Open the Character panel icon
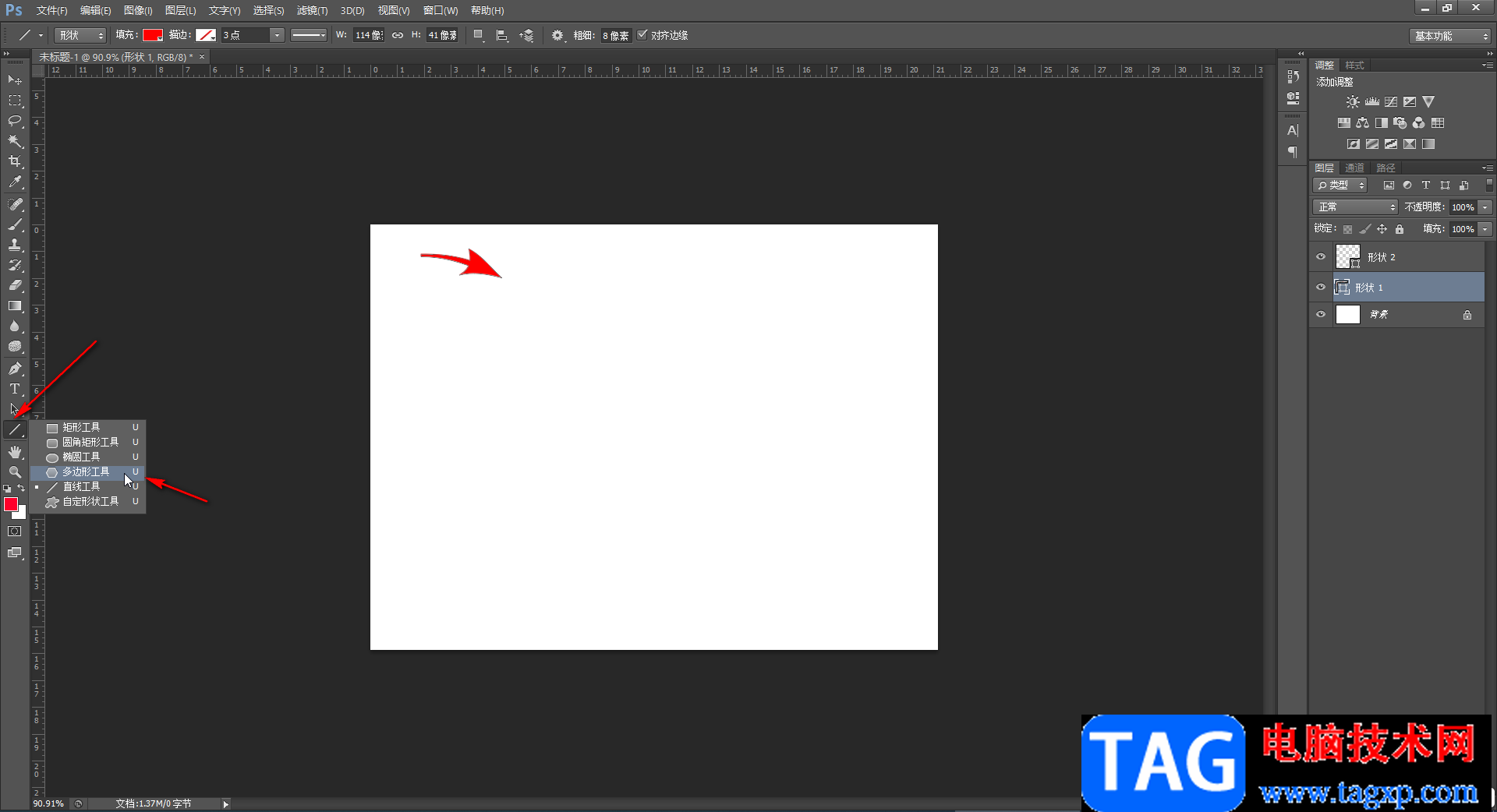 (1293, 130)
